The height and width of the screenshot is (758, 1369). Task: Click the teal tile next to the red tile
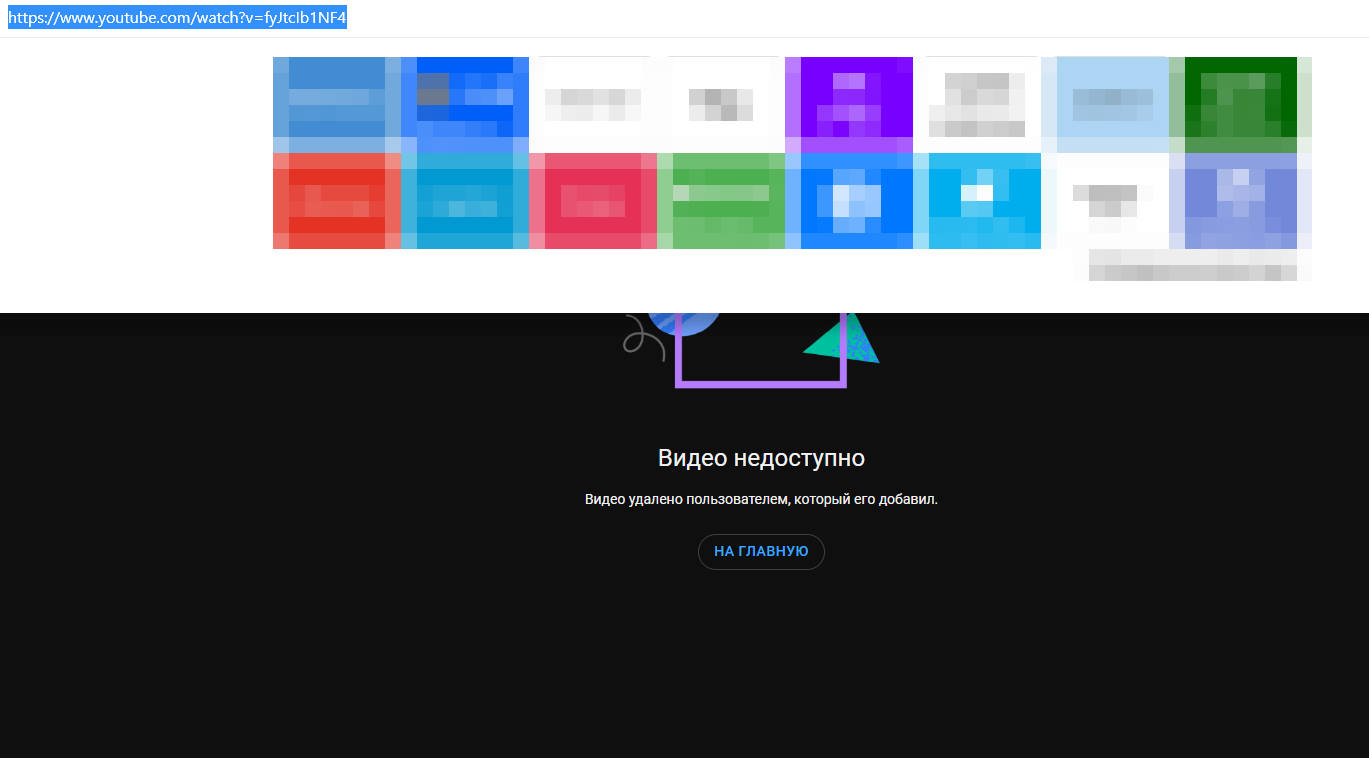(464, 200)
